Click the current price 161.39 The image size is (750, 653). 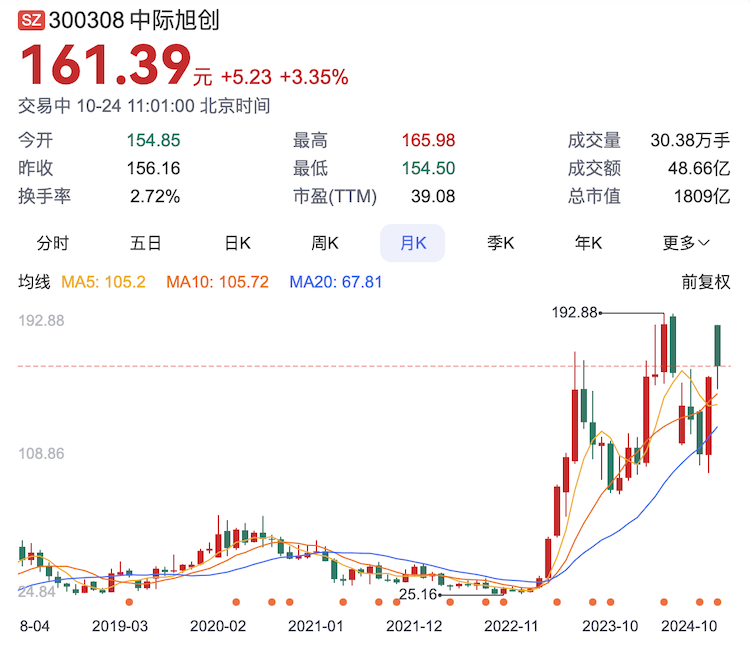coord(105,64)
